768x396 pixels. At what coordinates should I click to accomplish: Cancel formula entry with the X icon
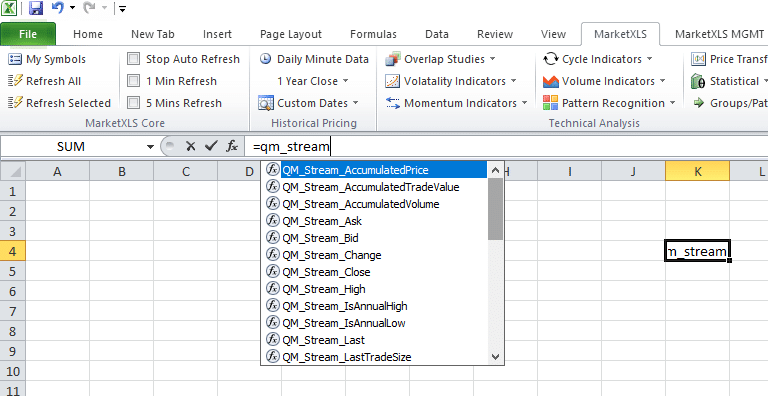click(191, 146)
